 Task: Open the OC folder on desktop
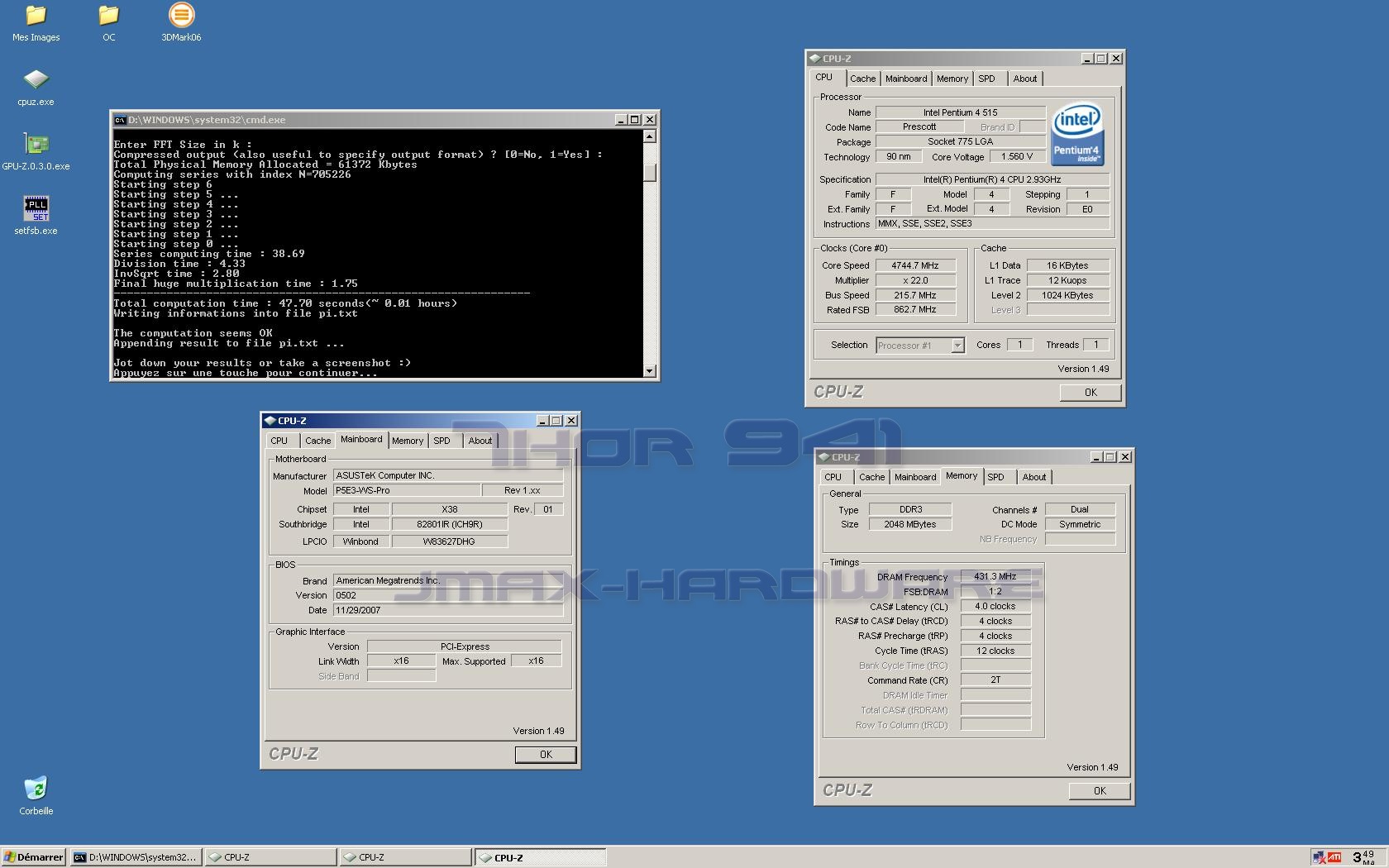[x=108, y=23]
